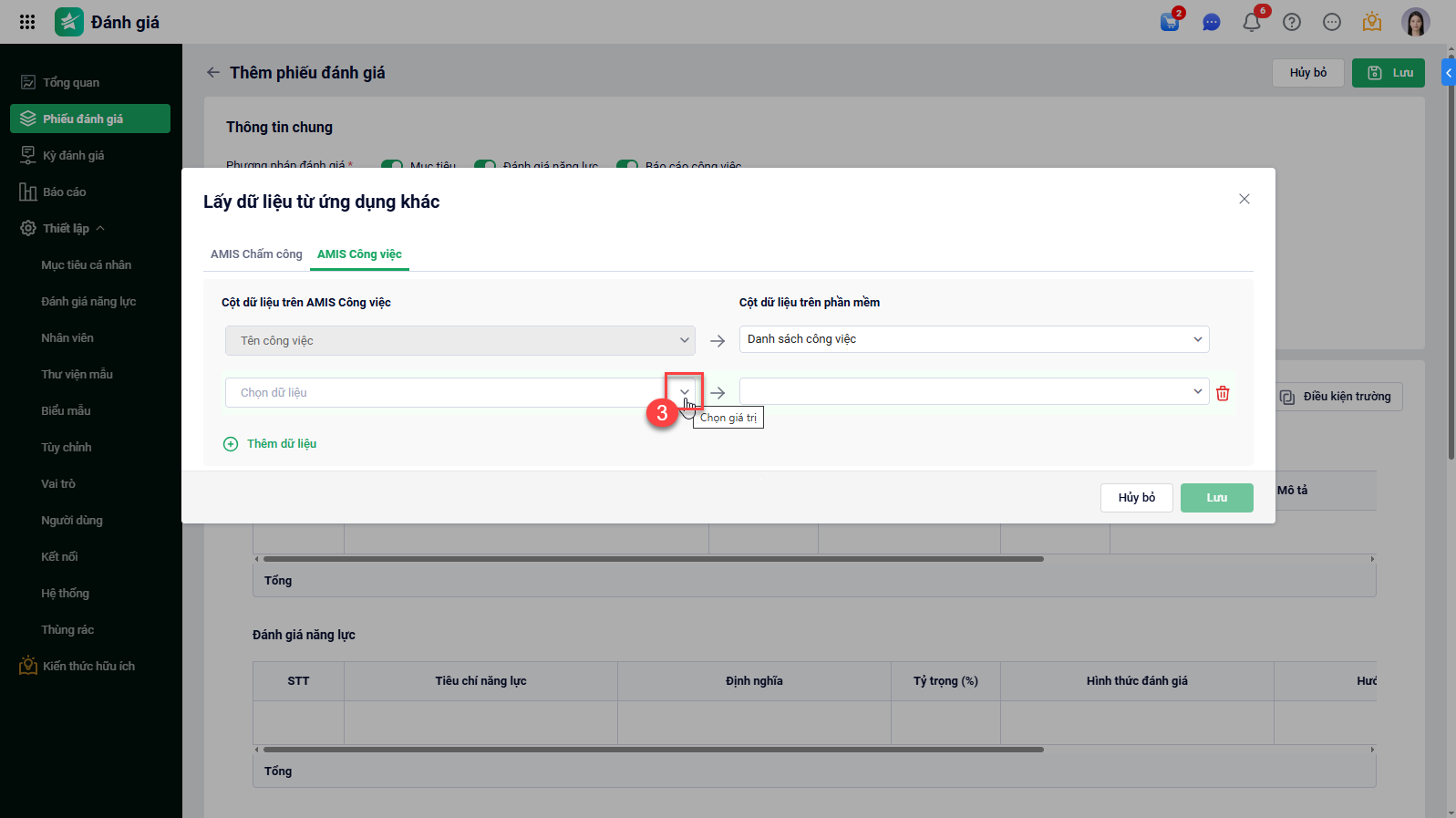Open Biểu mẫu in sidebar
The width and height of the screenshot is (1456, 818).
tap(66, 410)
